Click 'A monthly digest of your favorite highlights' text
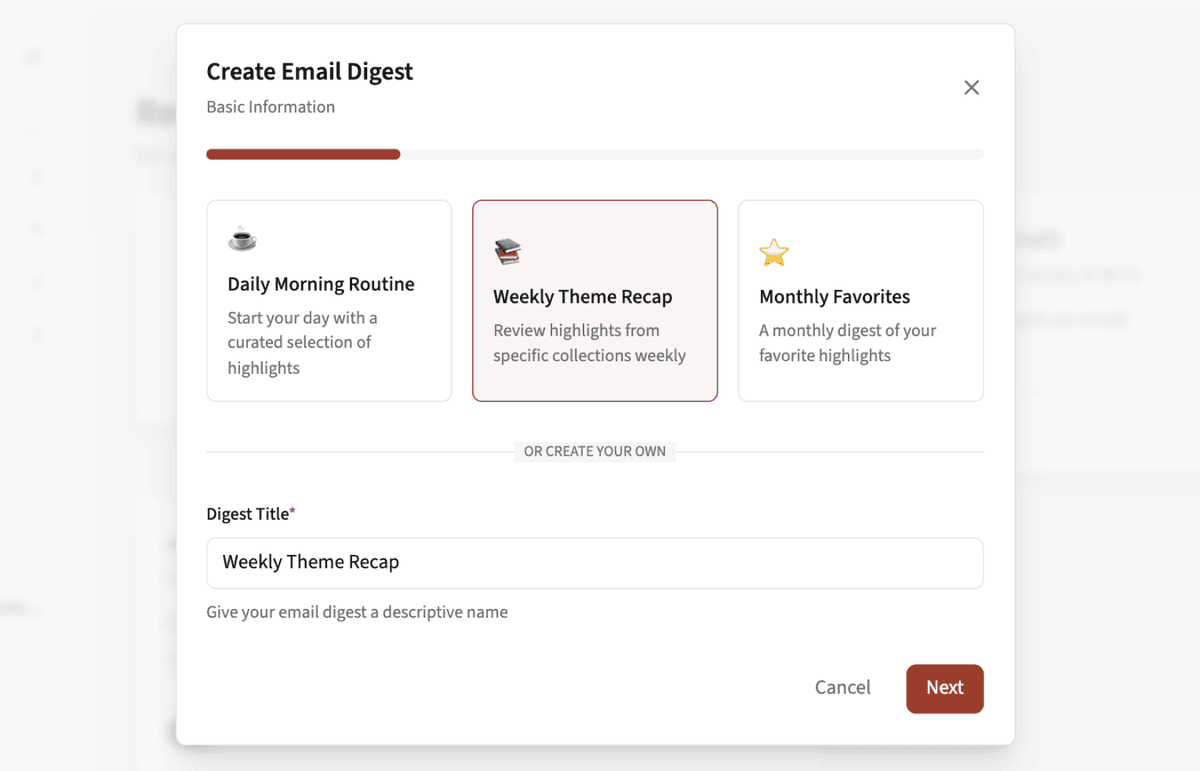Screen dimensions: 1200x771 (848, 343)
